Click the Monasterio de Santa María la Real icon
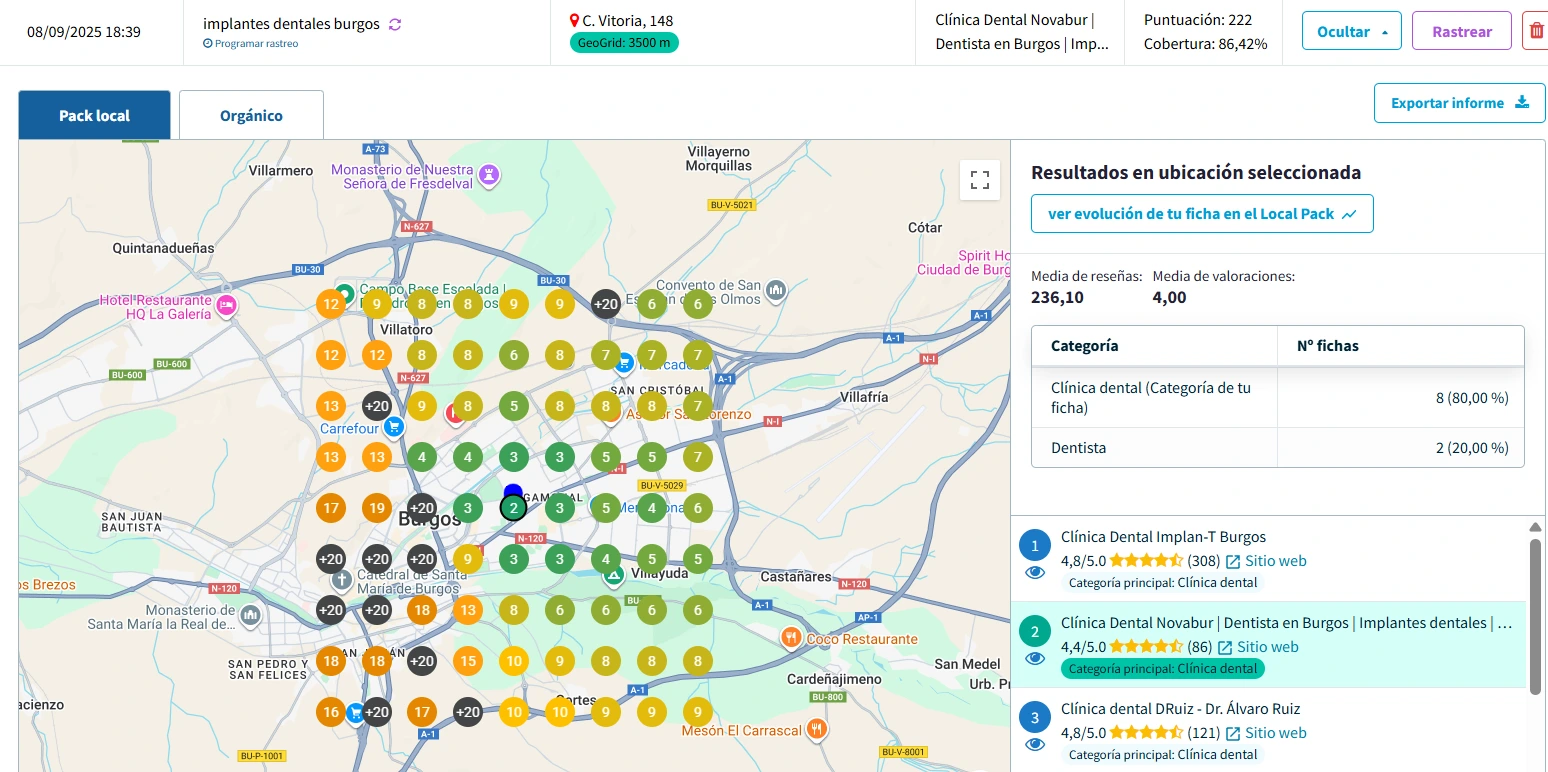1548x772 pixels. tap(250, 614)
